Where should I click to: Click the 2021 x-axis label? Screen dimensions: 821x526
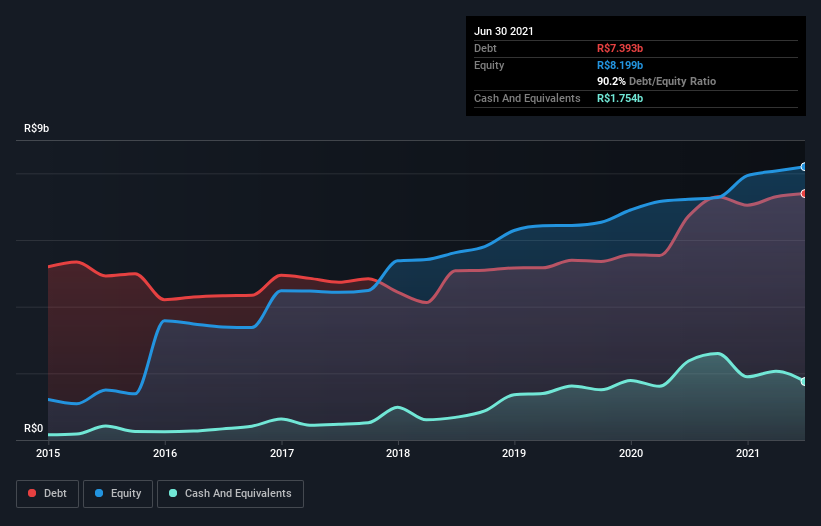point(748,453)
